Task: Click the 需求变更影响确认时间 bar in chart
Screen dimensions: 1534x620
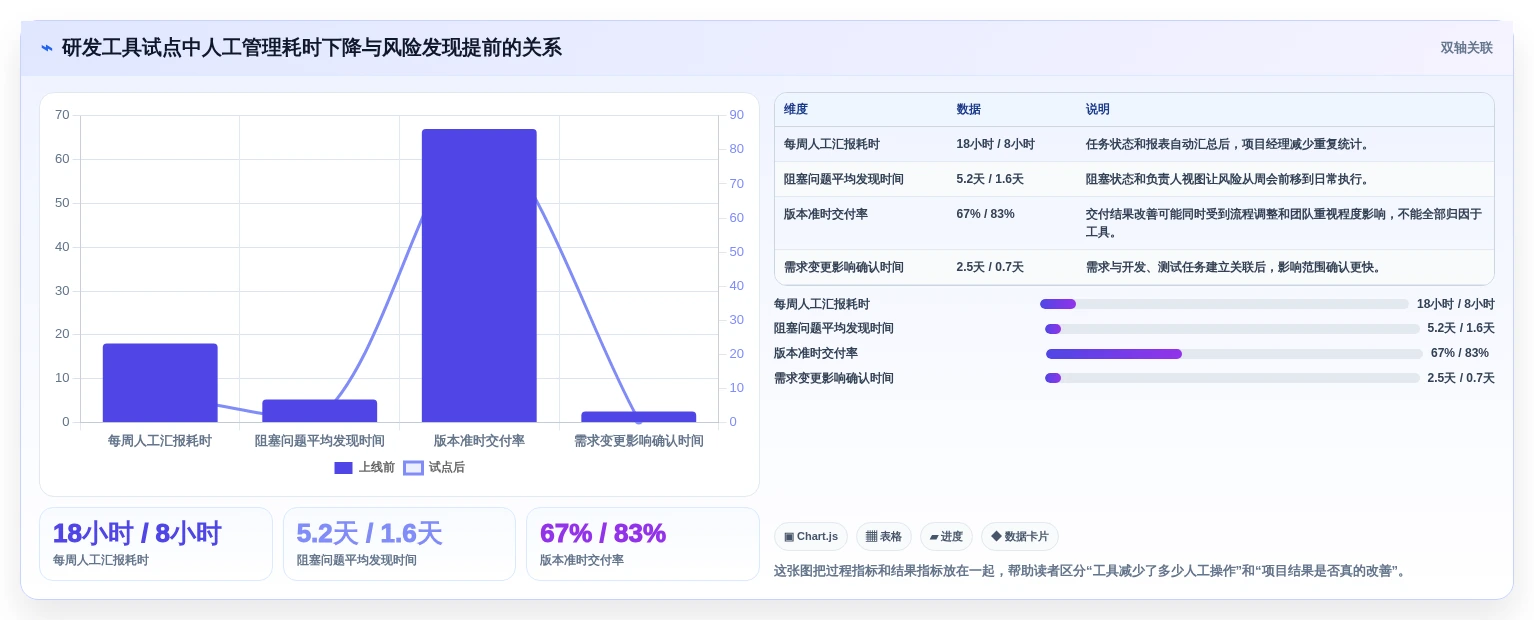Action: (639, 417)
